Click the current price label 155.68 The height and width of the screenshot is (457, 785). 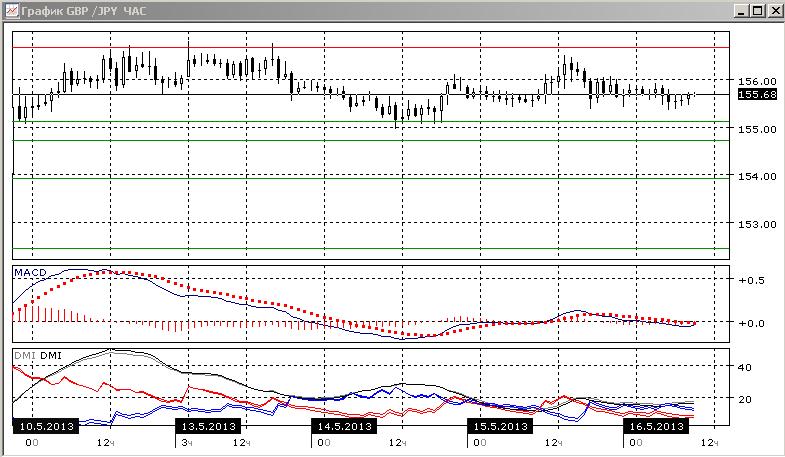(757, 95)
